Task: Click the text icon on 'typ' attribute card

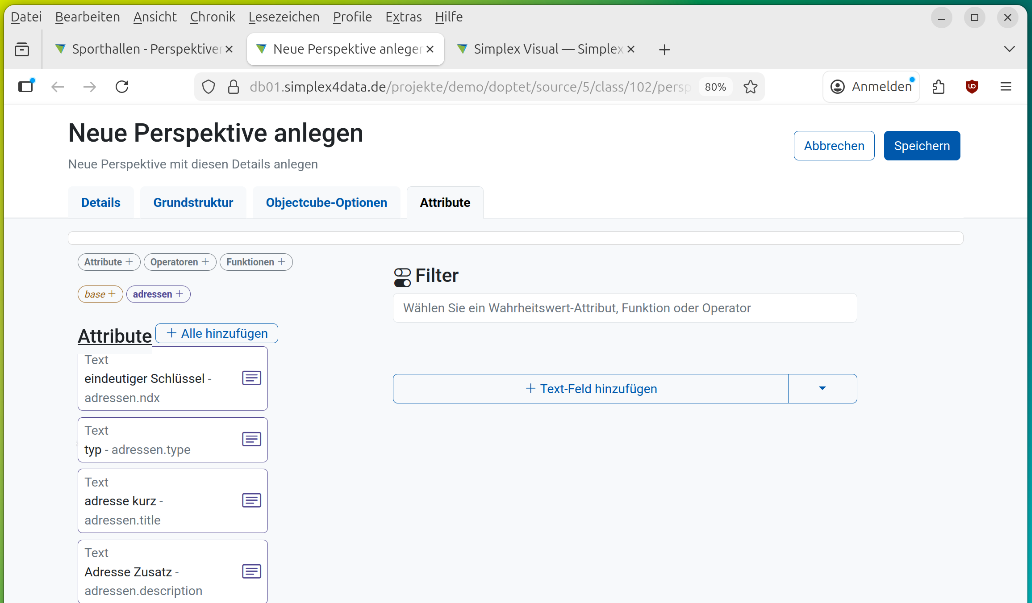Action: click(252, 440)
